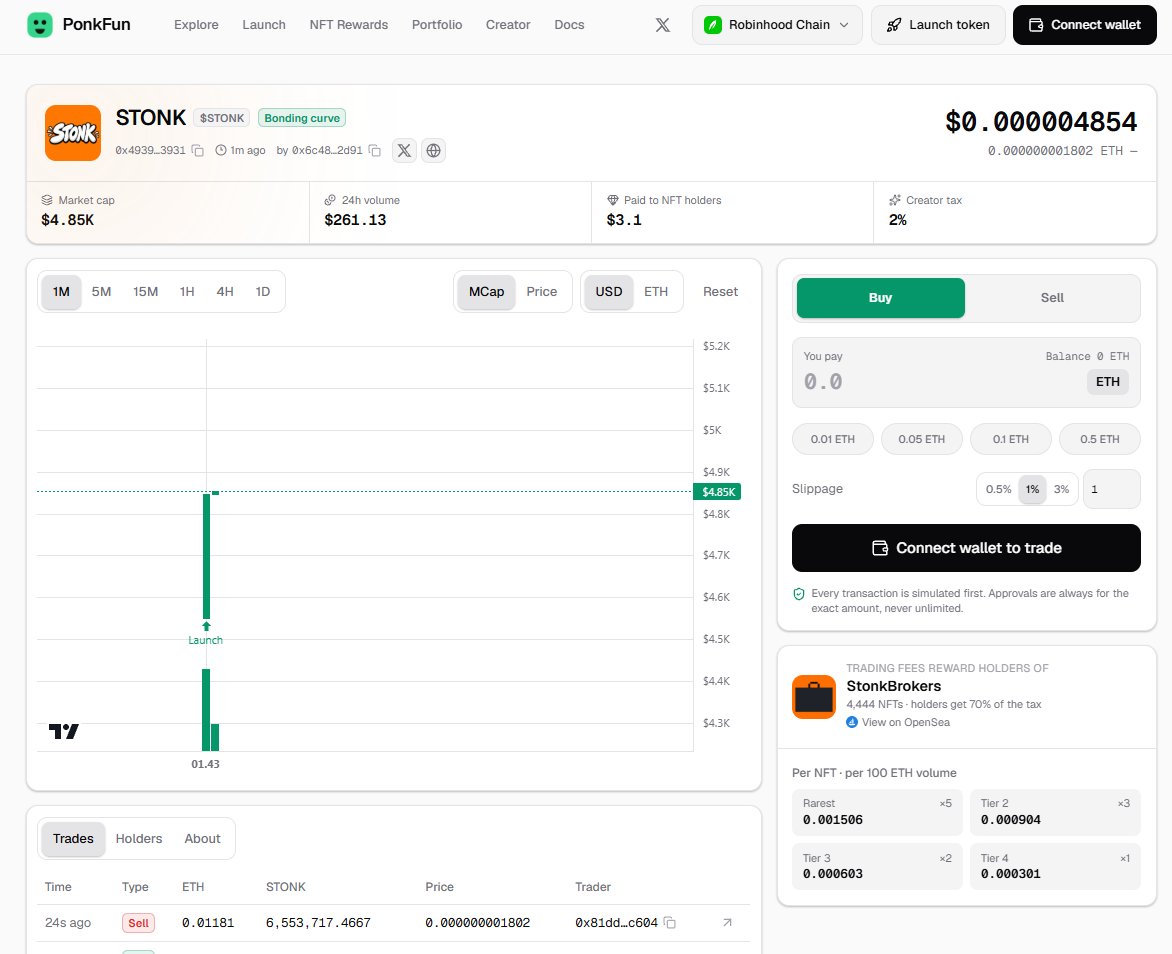The image size is (1172, 954).
Task: Reset the chart view
Action: point(721,292)
